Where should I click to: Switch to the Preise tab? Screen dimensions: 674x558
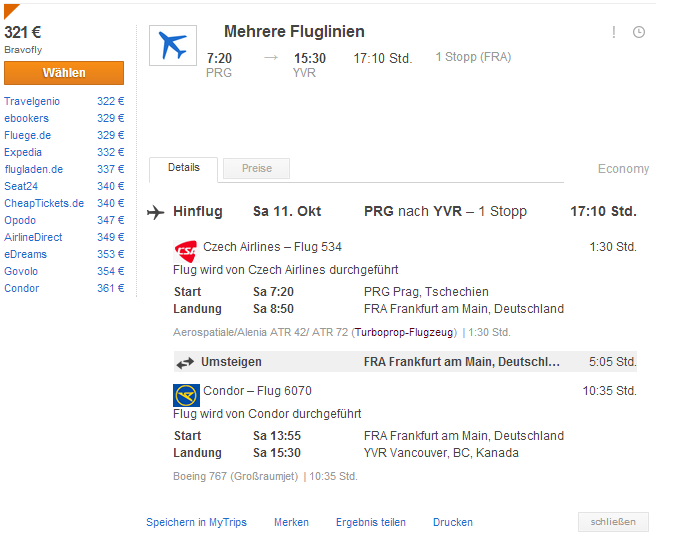pyautogui.click(x=257, y=168)
